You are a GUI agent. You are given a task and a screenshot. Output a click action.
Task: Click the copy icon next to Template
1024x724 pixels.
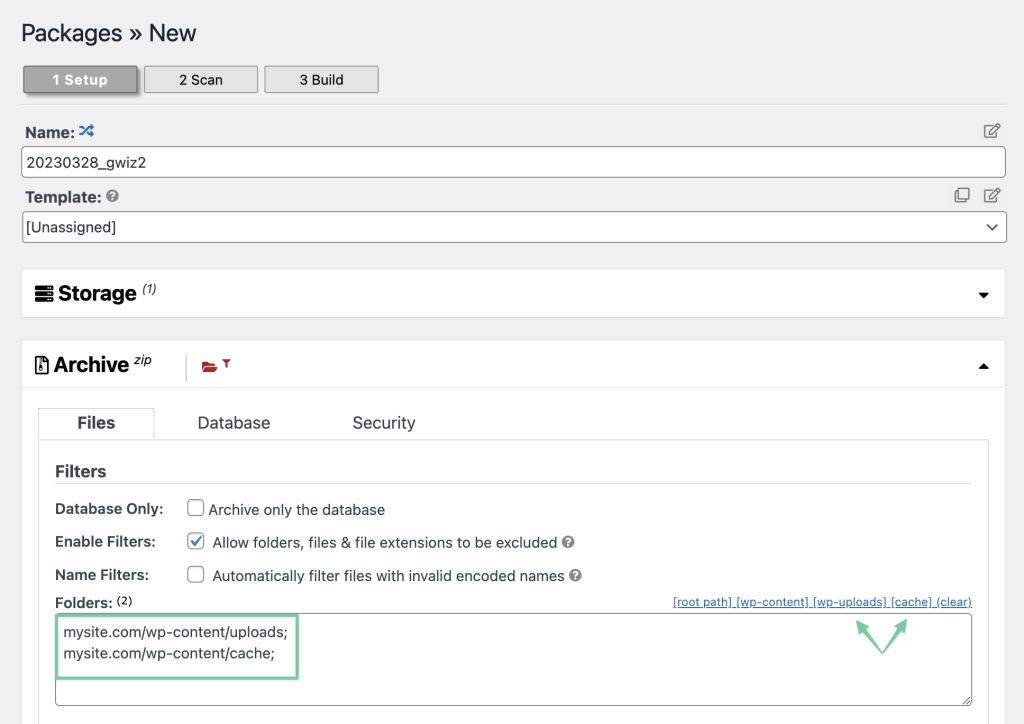[x=962, y=195]
